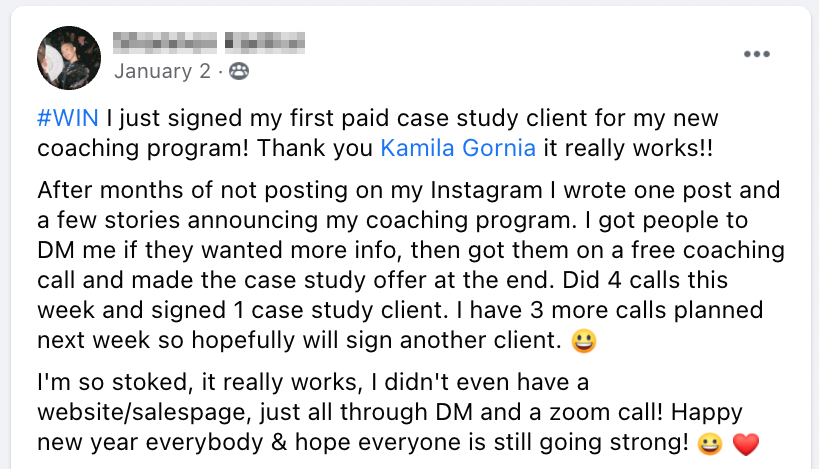This screenshot has height=469, width=819.
Task: Open the three-dot post options menu
Action: (x=757, y=54)
